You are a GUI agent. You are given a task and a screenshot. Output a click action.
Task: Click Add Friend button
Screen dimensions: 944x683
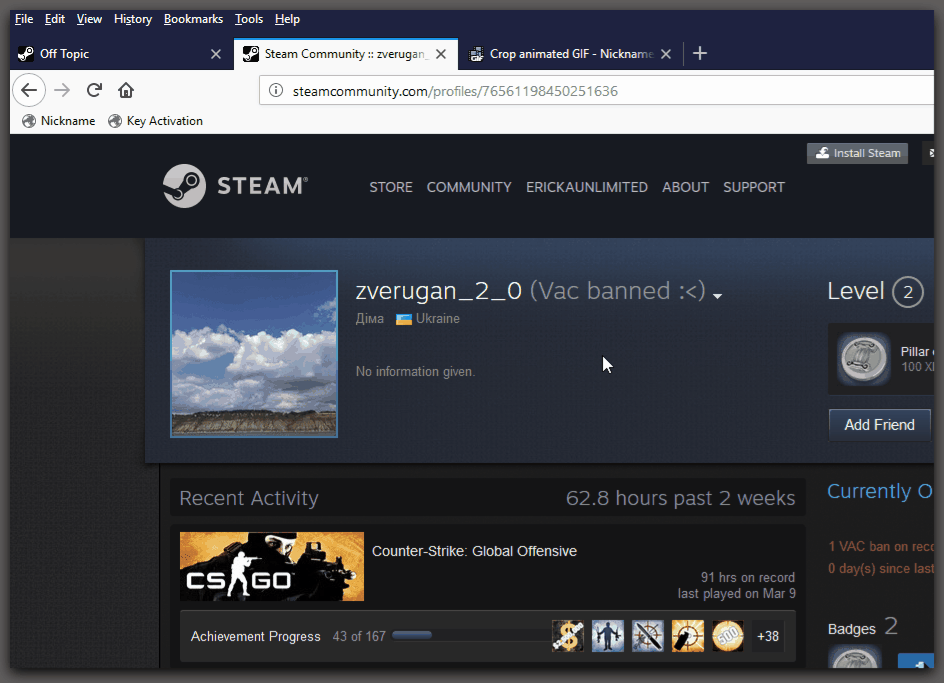tap(880, 425)
